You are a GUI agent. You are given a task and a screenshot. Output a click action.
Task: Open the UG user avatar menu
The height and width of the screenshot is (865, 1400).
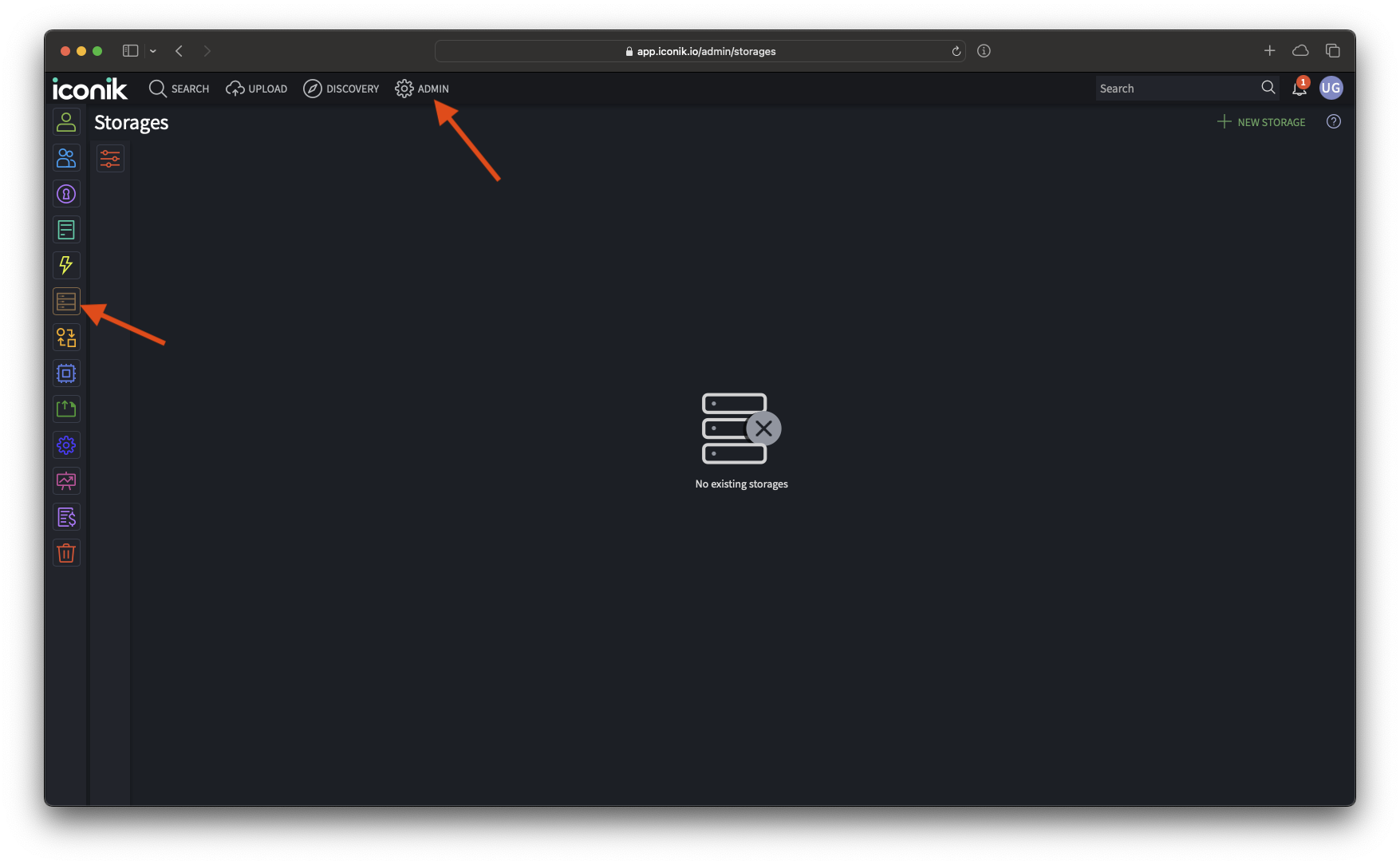click(x=1331, y=88)
